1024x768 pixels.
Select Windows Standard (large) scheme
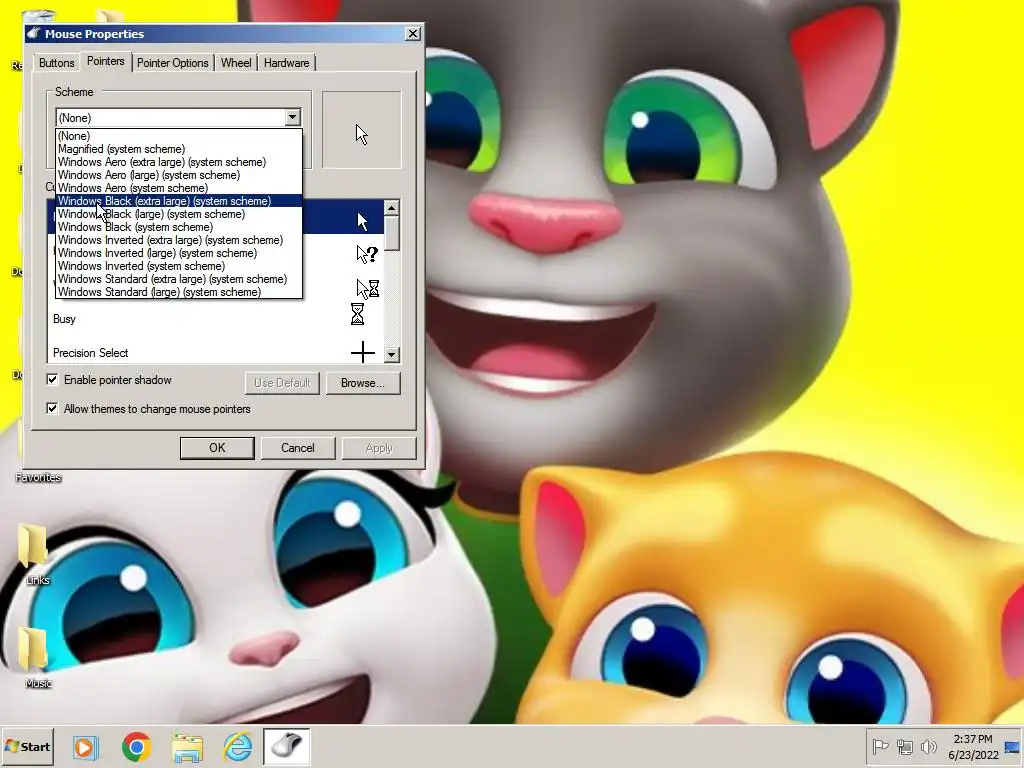pos(179,292)
